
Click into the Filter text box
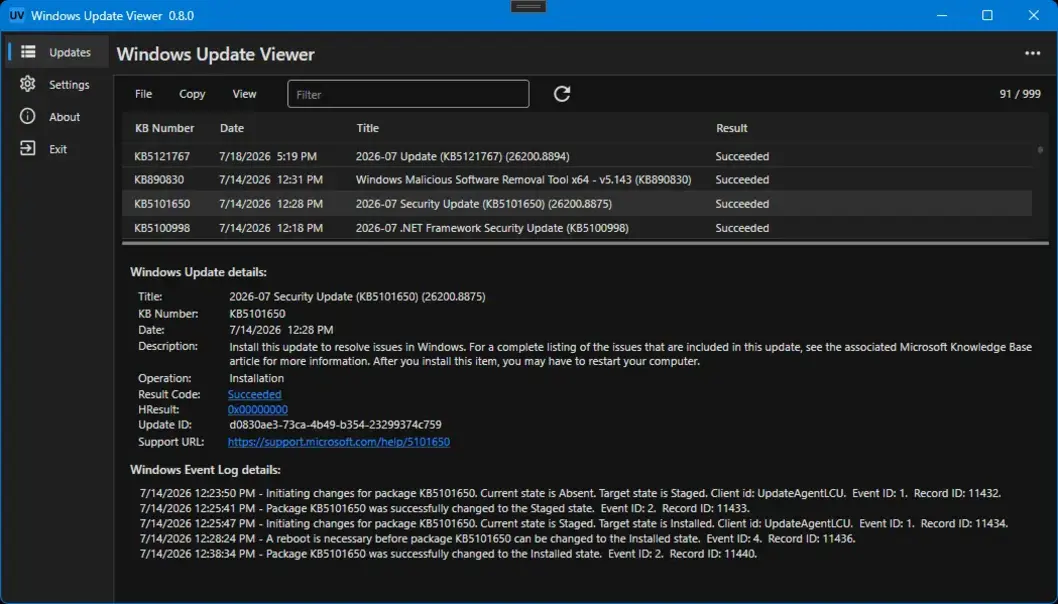408,94
